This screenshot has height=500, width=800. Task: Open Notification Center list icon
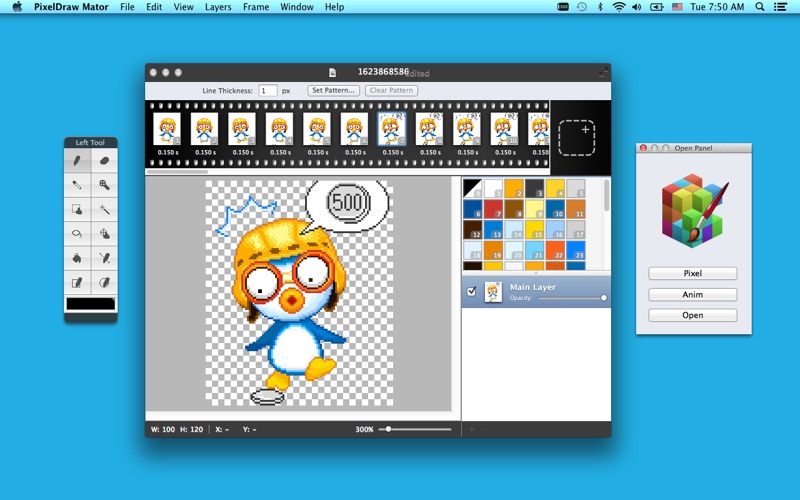coord(780,7)
